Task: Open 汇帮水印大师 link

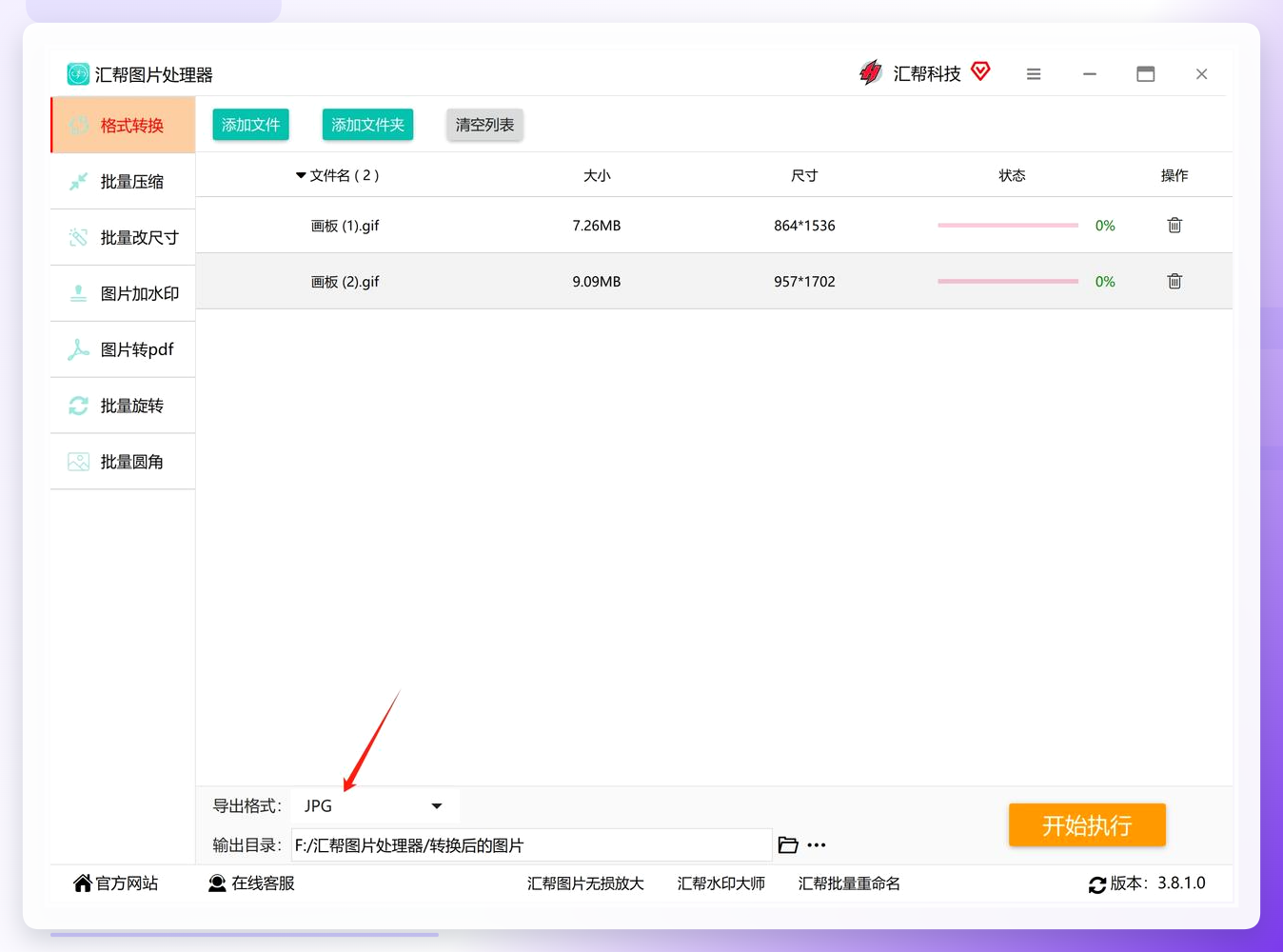Action: click(720, 883)
